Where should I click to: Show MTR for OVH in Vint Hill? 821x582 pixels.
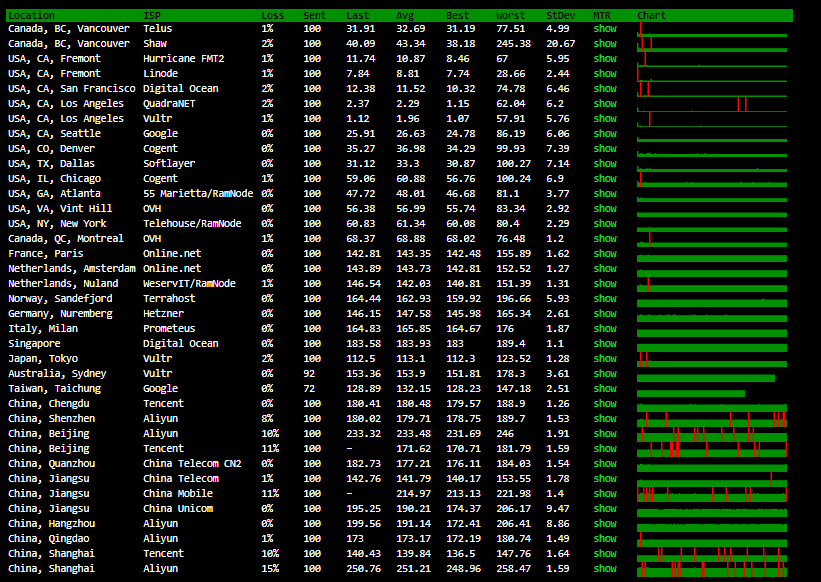click(605, 209)
